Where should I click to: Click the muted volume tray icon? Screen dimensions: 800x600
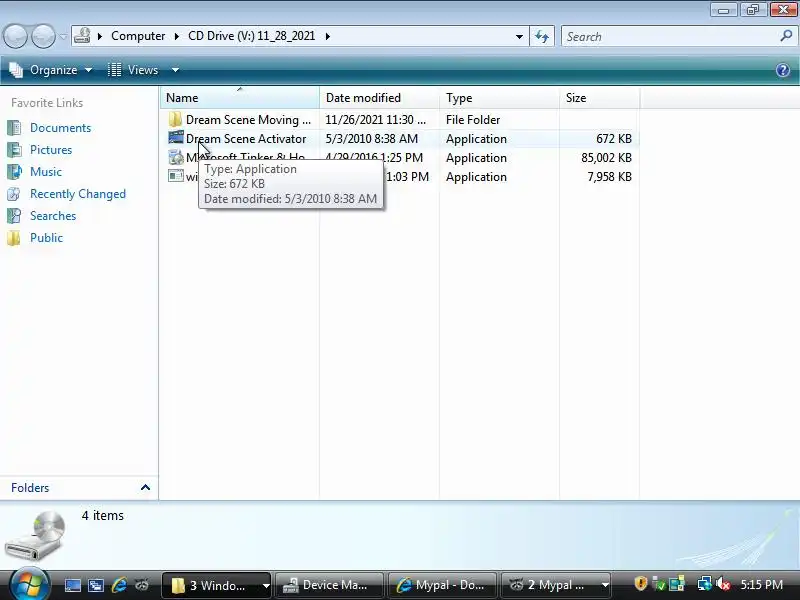722,584
